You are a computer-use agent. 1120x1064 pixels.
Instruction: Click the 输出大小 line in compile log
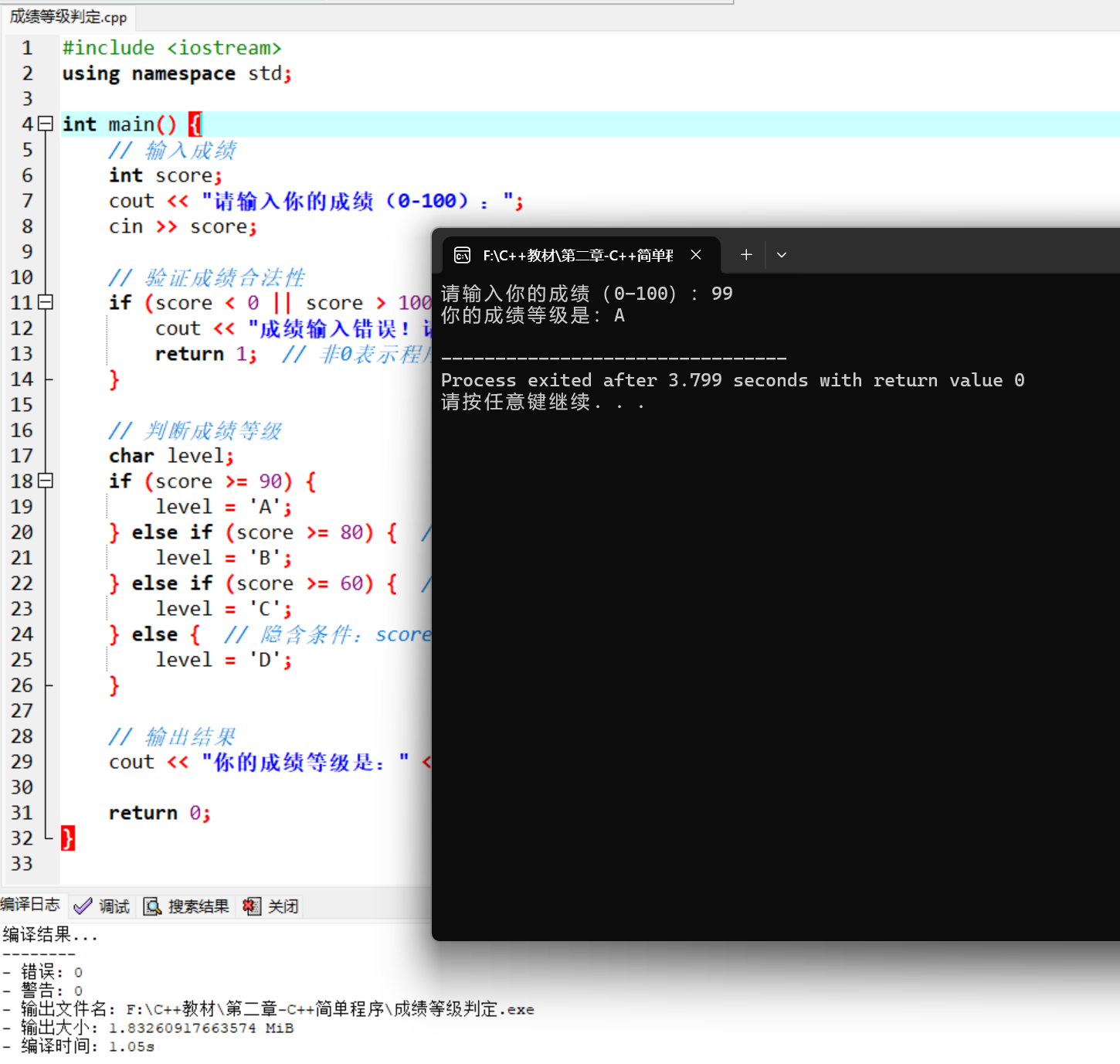[x=148, y=1028]
